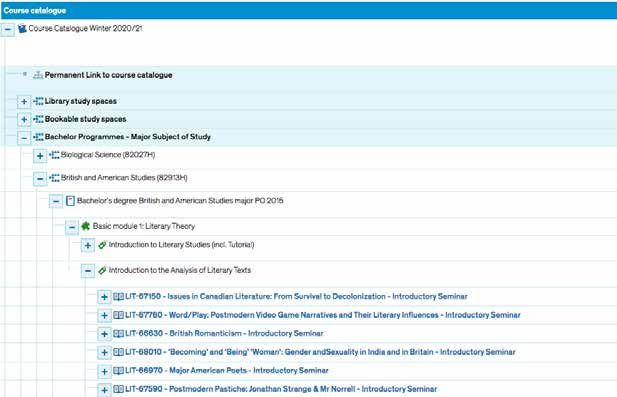Select British and American Studies (82913H) label
Image resolution: width=617 pixels, height=397 pixels.
(x=124, y=177)
